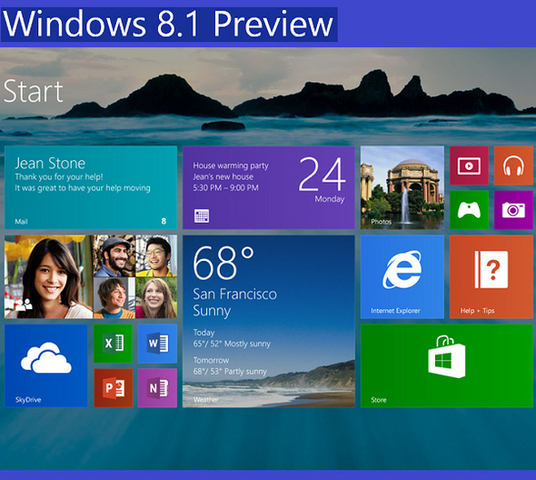Click '5:30 PM – 9:00 PM' event time

pos(226,188)
